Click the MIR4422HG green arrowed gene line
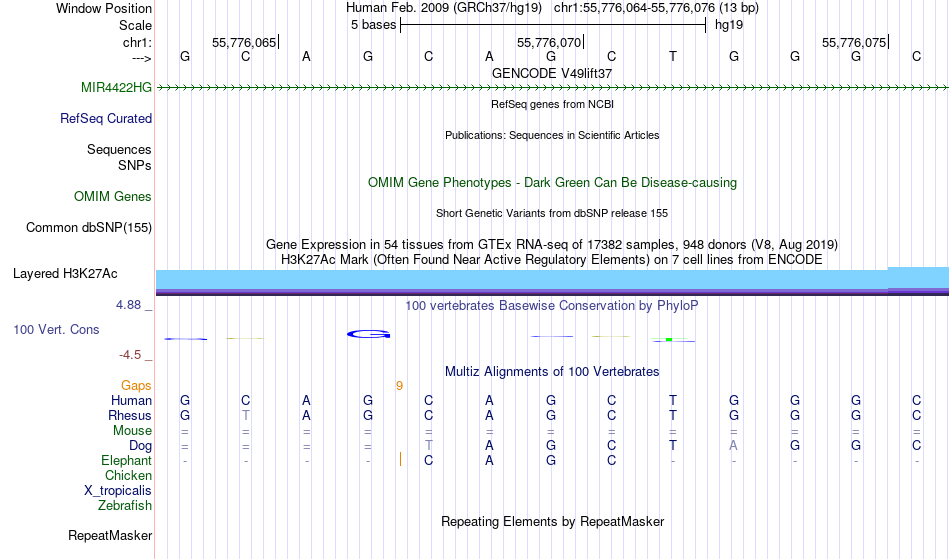This screenshot has height=559, width=950. [552, 88]
